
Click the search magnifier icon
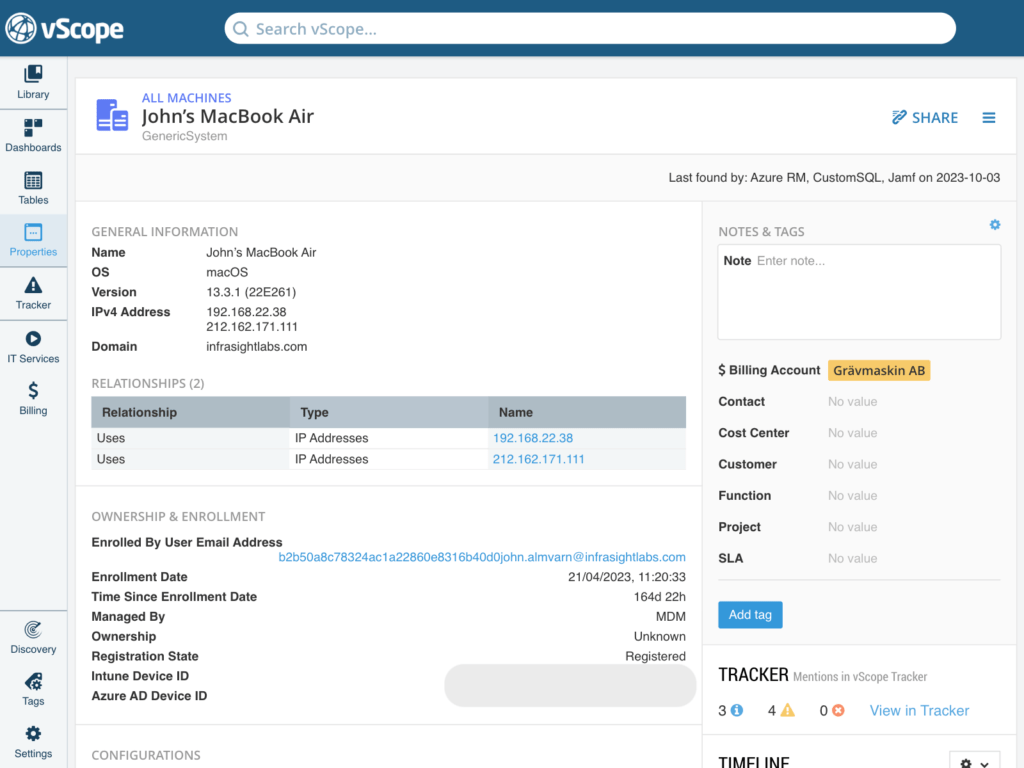(x=241, y=29)
